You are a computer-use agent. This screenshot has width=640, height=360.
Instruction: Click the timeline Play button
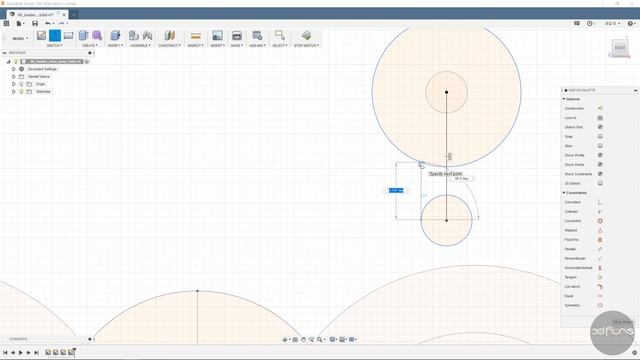pyautogui.click(x=21, y=353)
